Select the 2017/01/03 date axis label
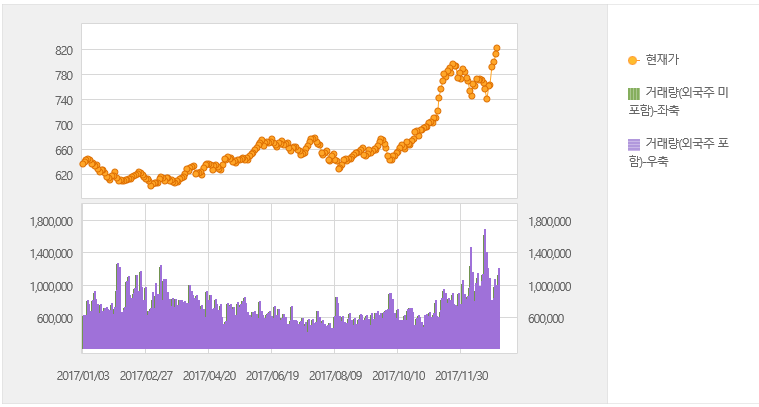The height and width of the screenshot is (407, 759). coord(83,377)
